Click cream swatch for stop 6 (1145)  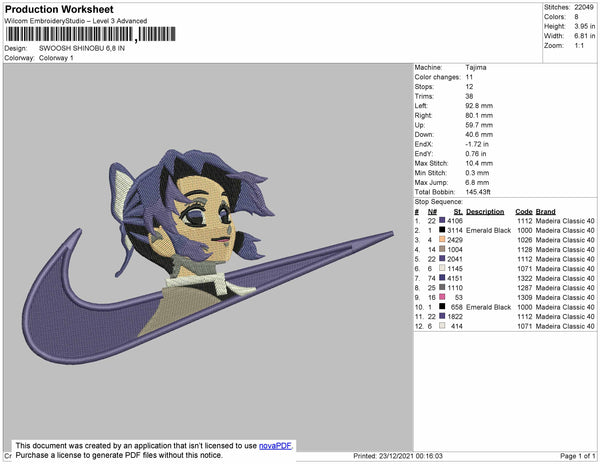[x=442, y=268]
